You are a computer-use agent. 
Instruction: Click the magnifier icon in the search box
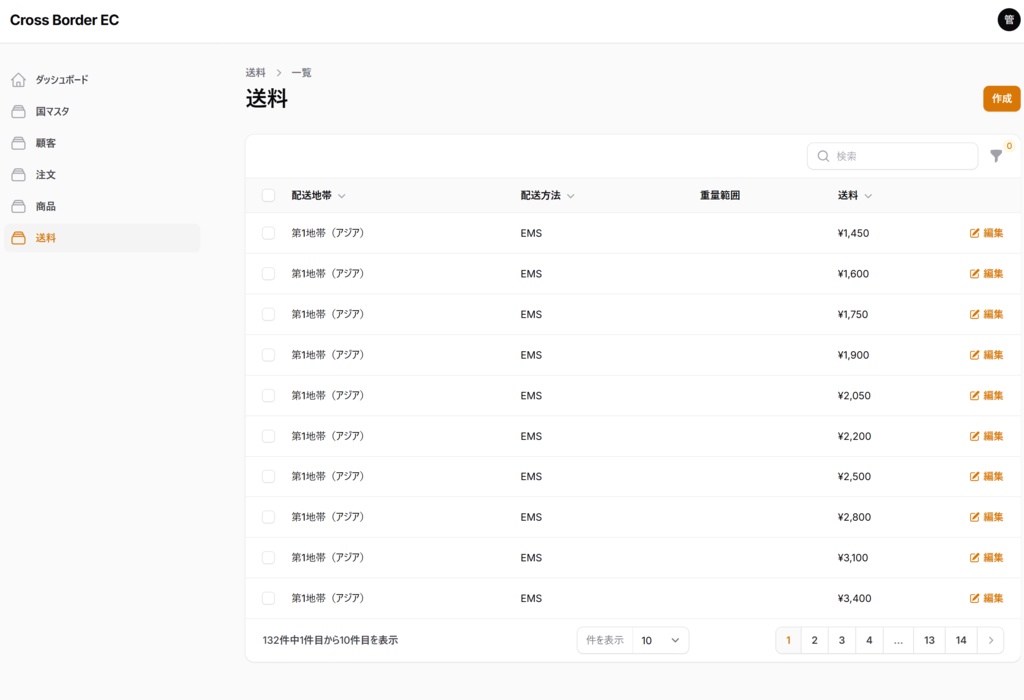click(823, 156)
